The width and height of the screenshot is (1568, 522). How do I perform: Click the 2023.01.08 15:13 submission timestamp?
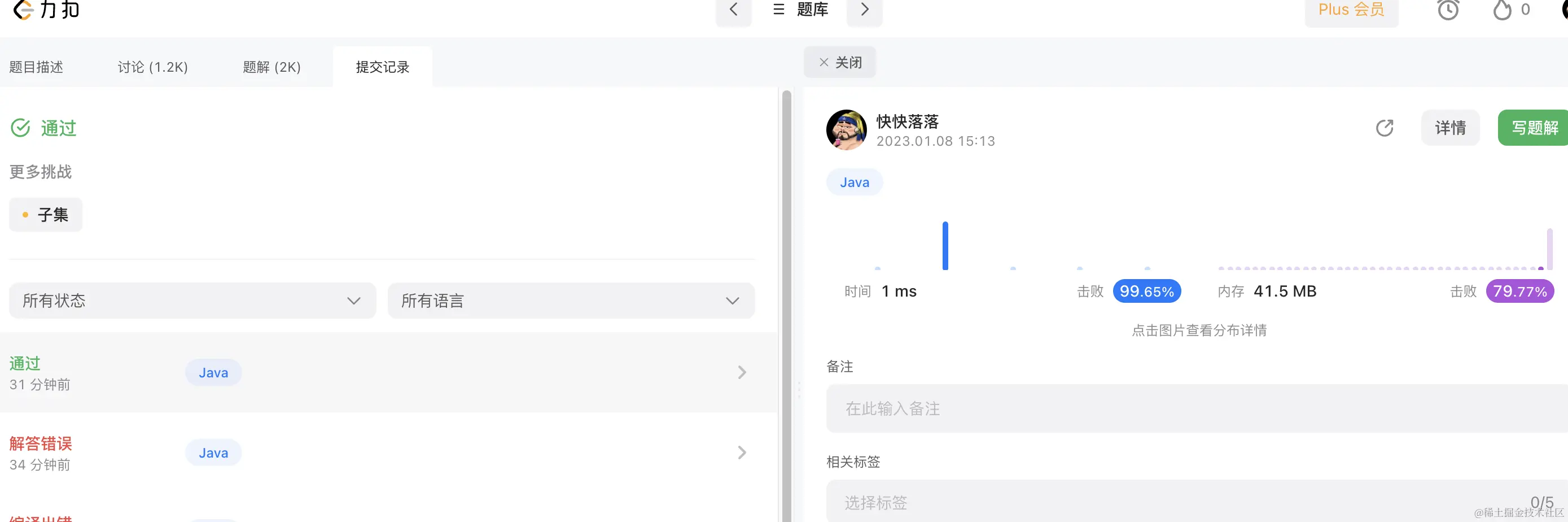(936, 141)
